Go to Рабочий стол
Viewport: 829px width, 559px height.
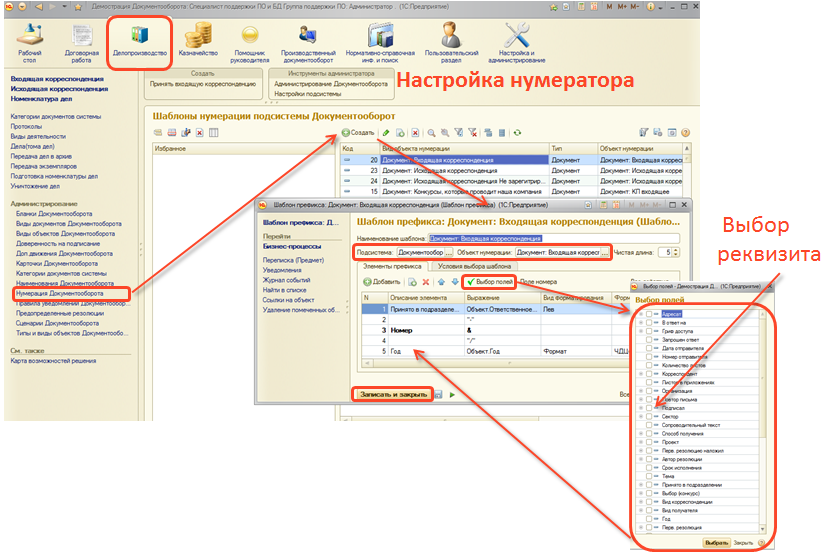pyautogui.click(x=30, y=41)
